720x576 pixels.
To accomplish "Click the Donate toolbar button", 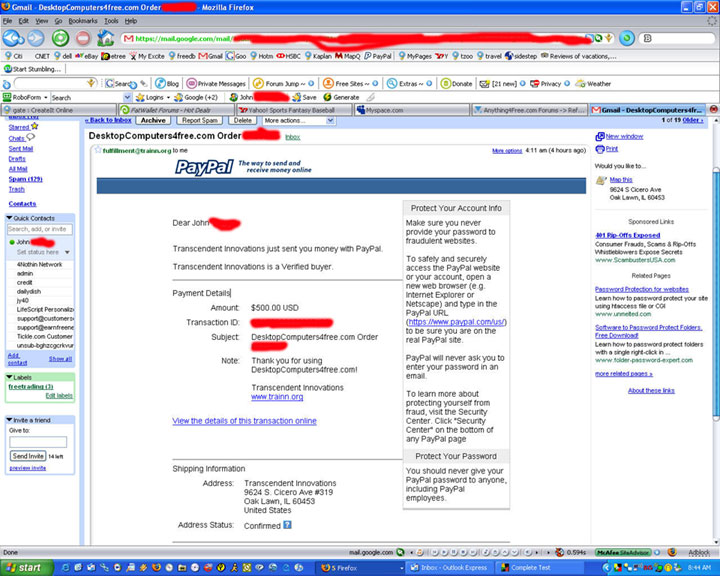I will (456, 84).
